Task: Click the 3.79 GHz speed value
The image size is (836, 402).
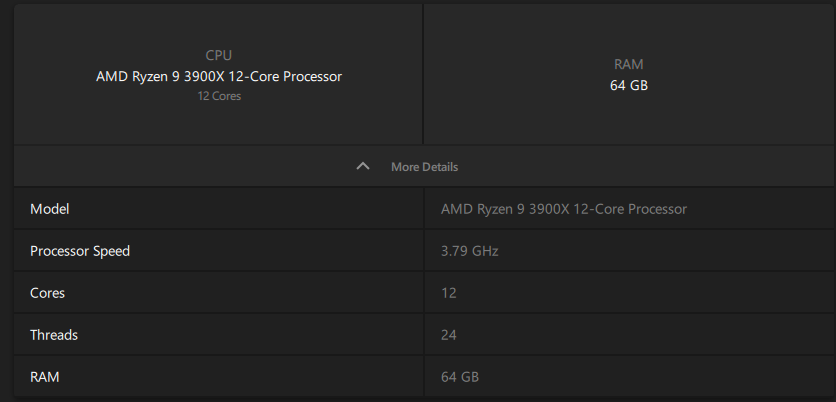Action: point(469,251)
